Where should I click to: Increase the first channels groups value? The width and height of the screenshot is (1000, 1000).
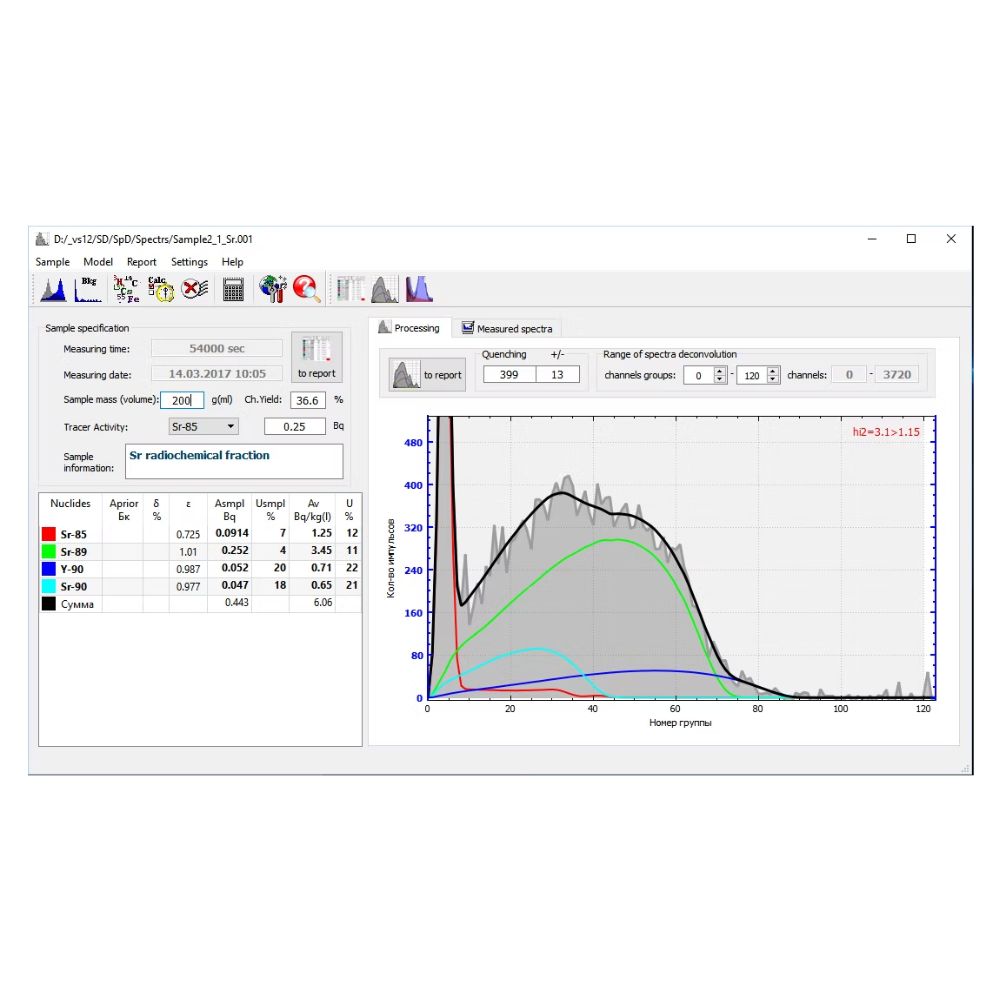(x=719, y=370)
